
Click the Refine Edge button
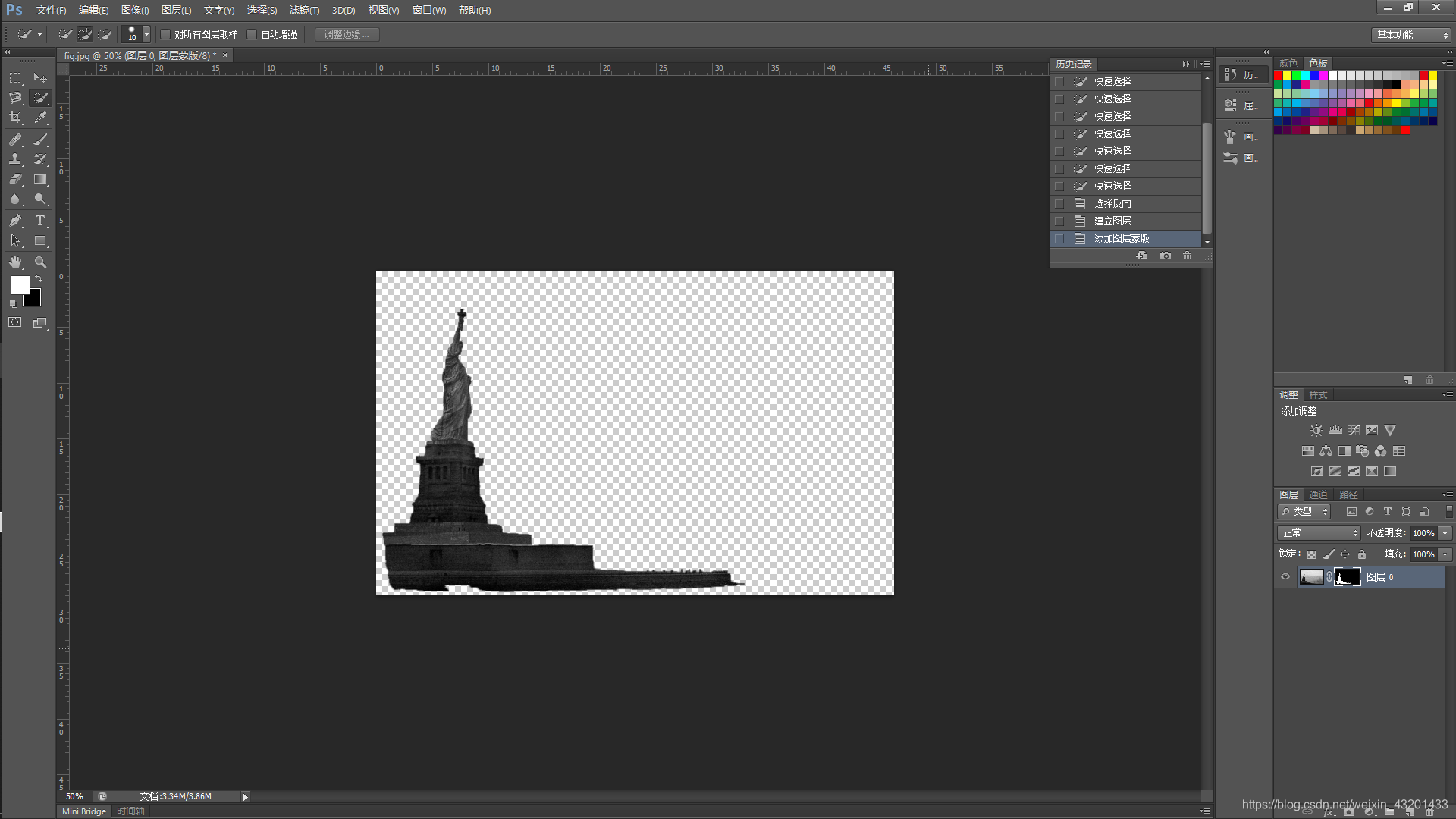347,34
